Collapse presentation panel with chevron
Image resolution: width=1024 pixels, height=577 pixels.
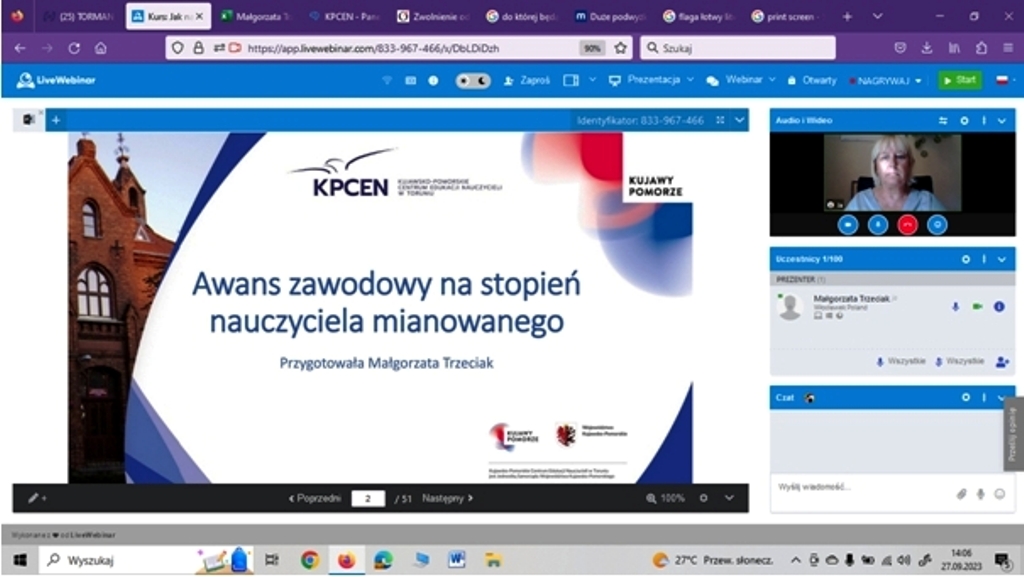739,120
